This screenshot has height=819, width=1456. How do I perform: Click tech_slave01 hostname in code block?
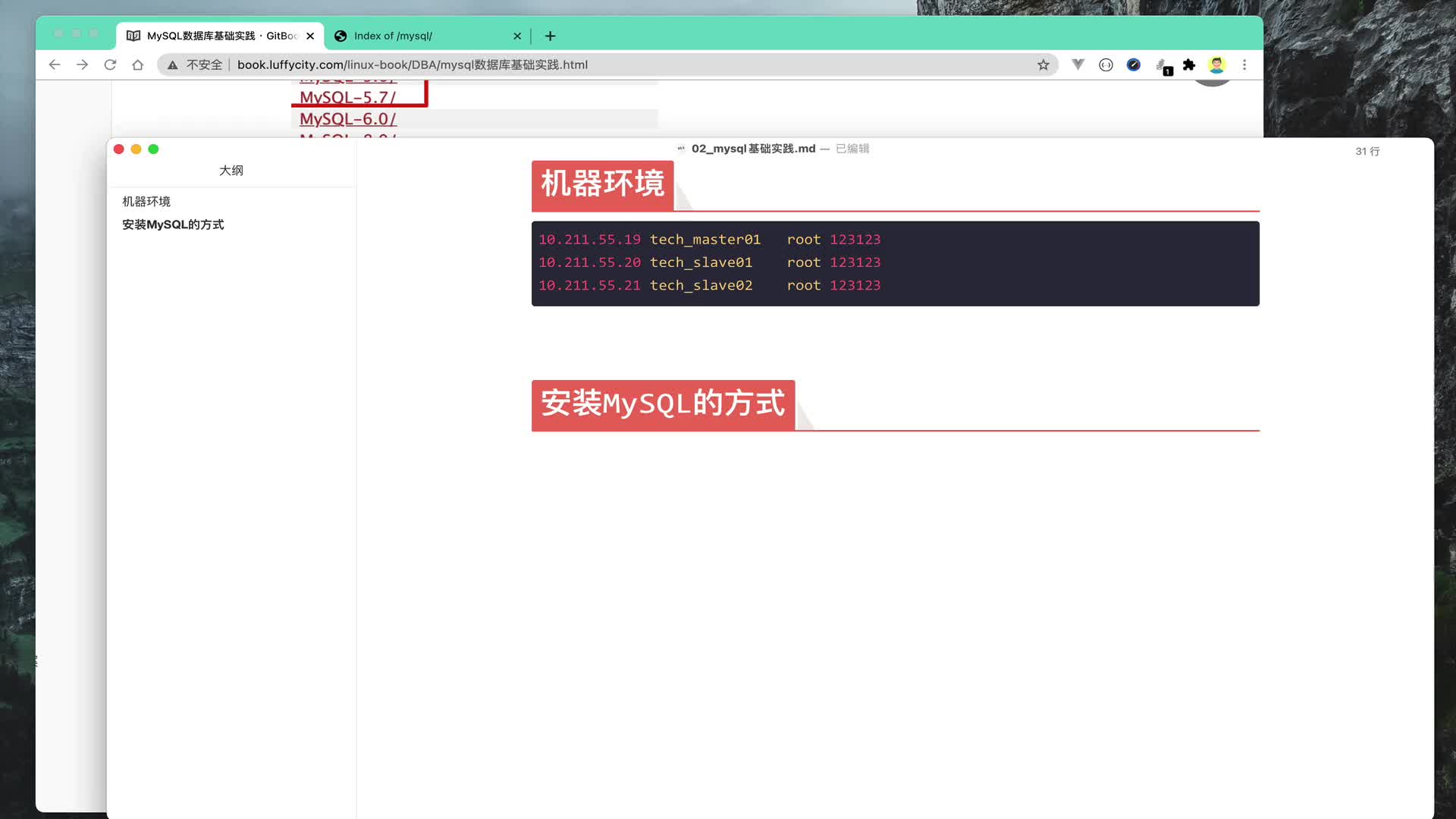click(701, 262)
